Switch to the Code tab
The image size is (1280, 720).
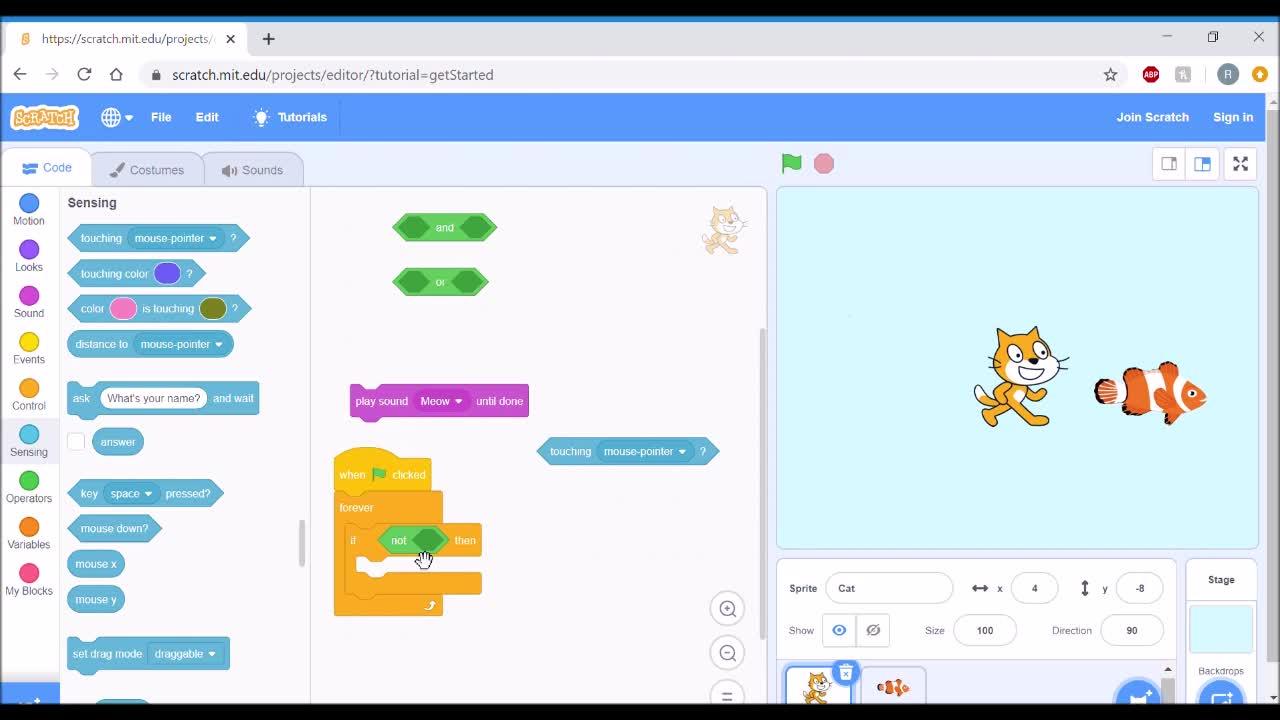coord(47,168)
